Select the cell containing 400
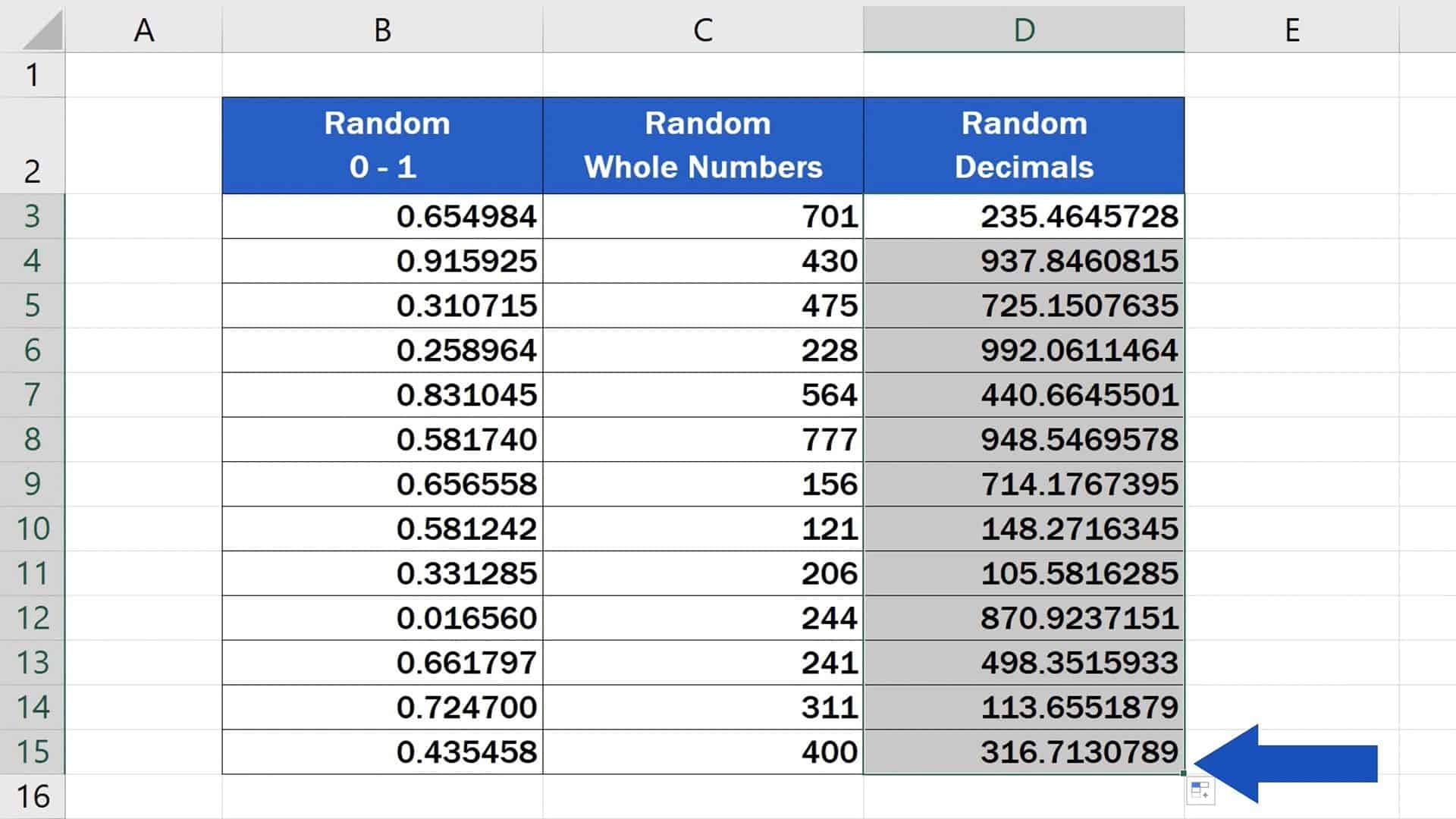Screen dimensions: 1456x819 (703, 751)
